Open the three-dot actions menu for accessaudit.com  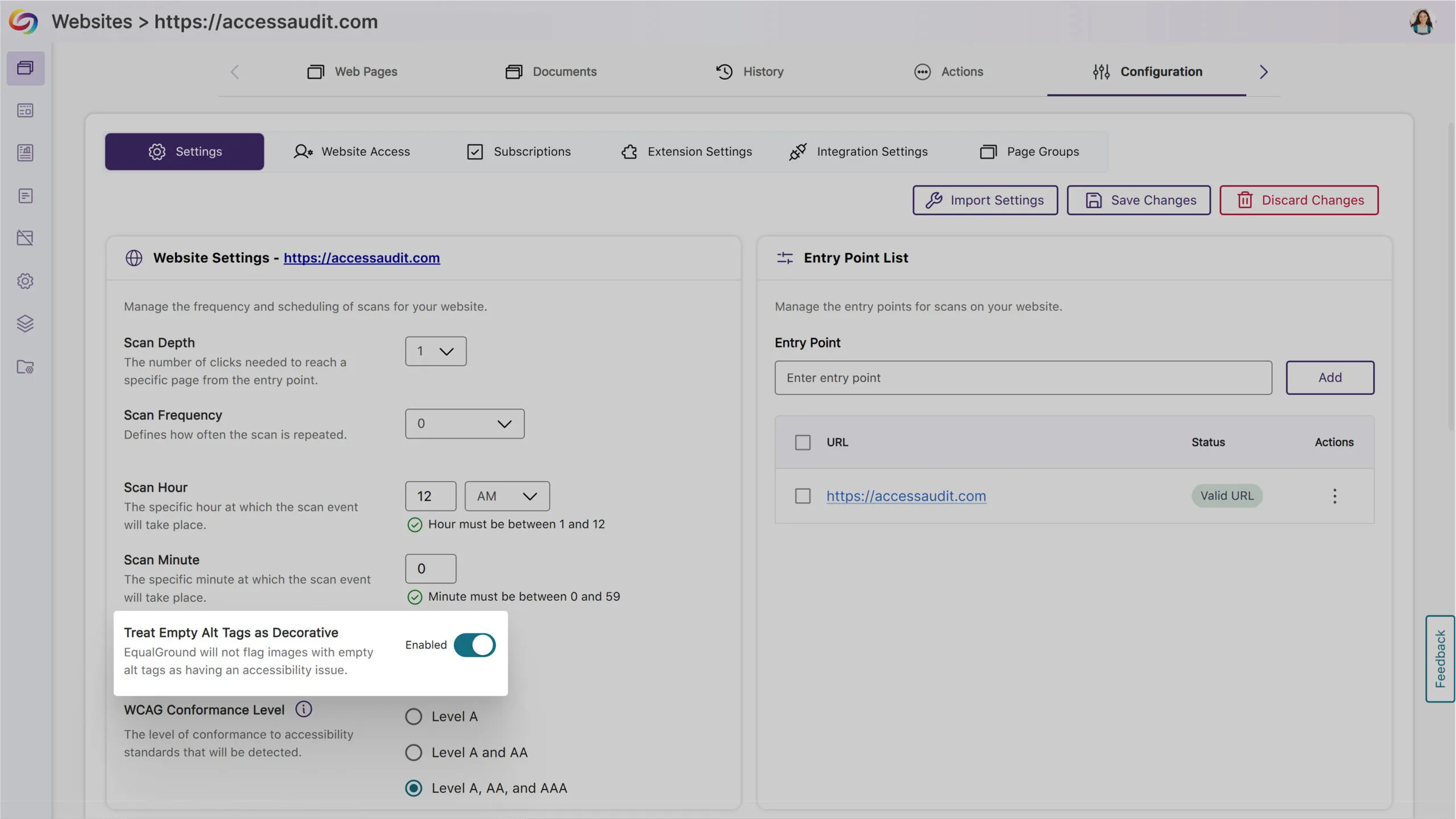(x=1334, y=496)
